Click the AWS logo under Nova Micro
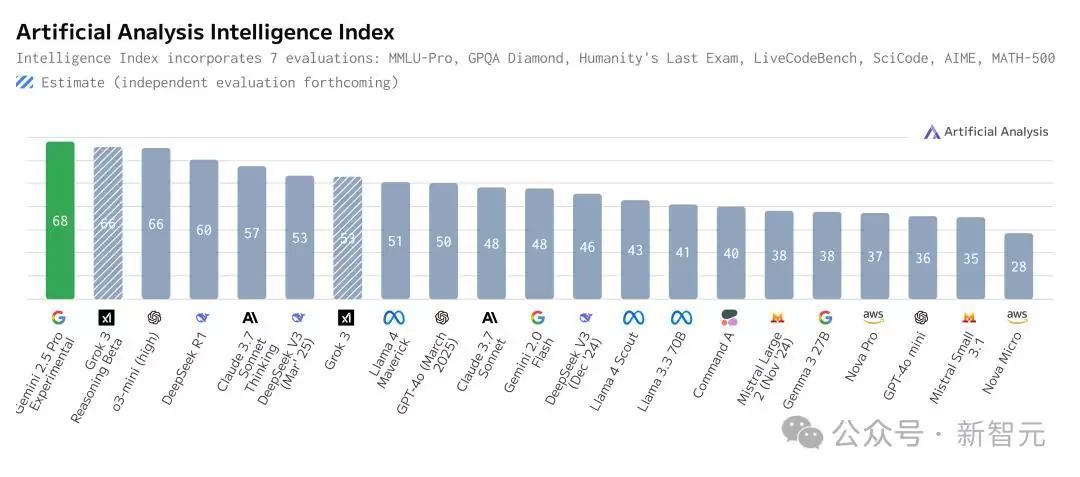 click(x=1017, y=317)
